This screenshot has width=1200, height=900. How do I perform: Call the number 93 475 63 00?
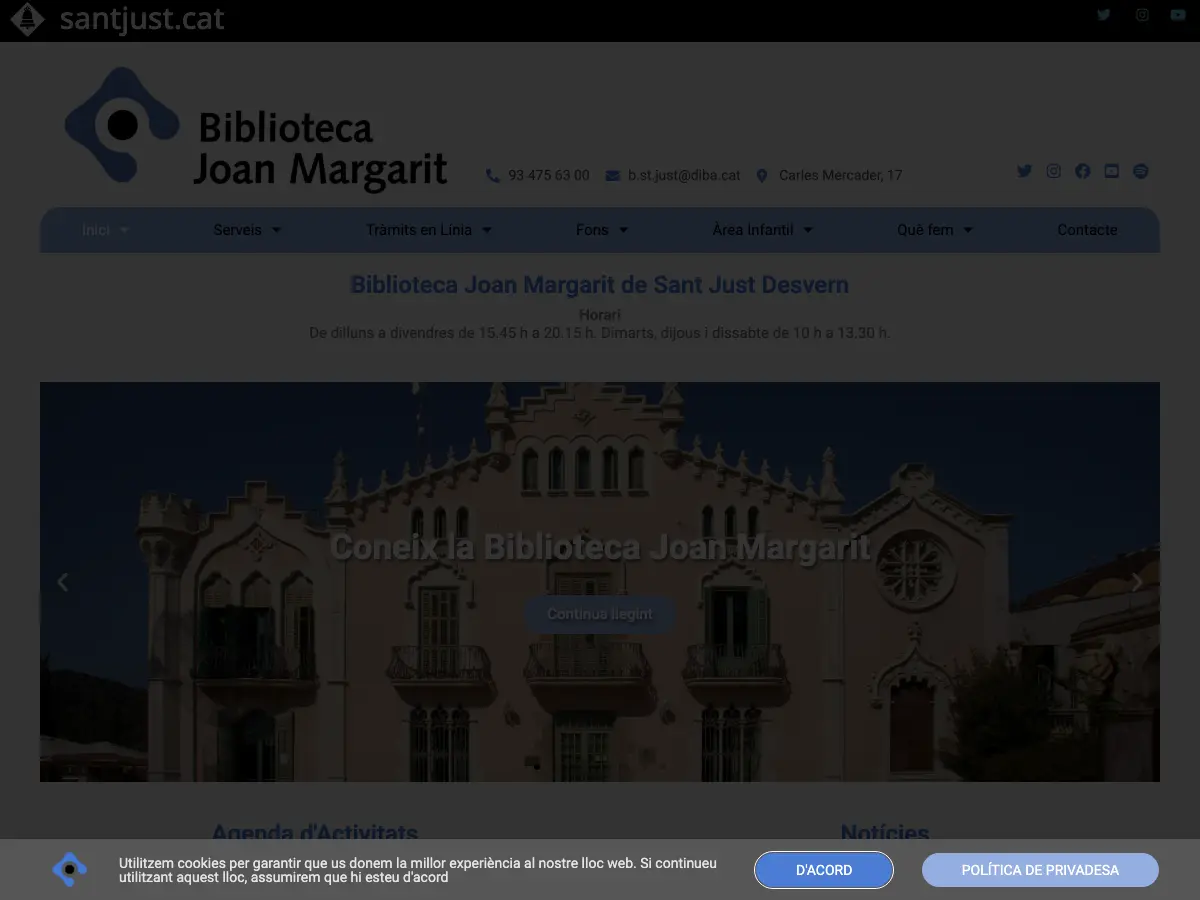coord(549,176)
